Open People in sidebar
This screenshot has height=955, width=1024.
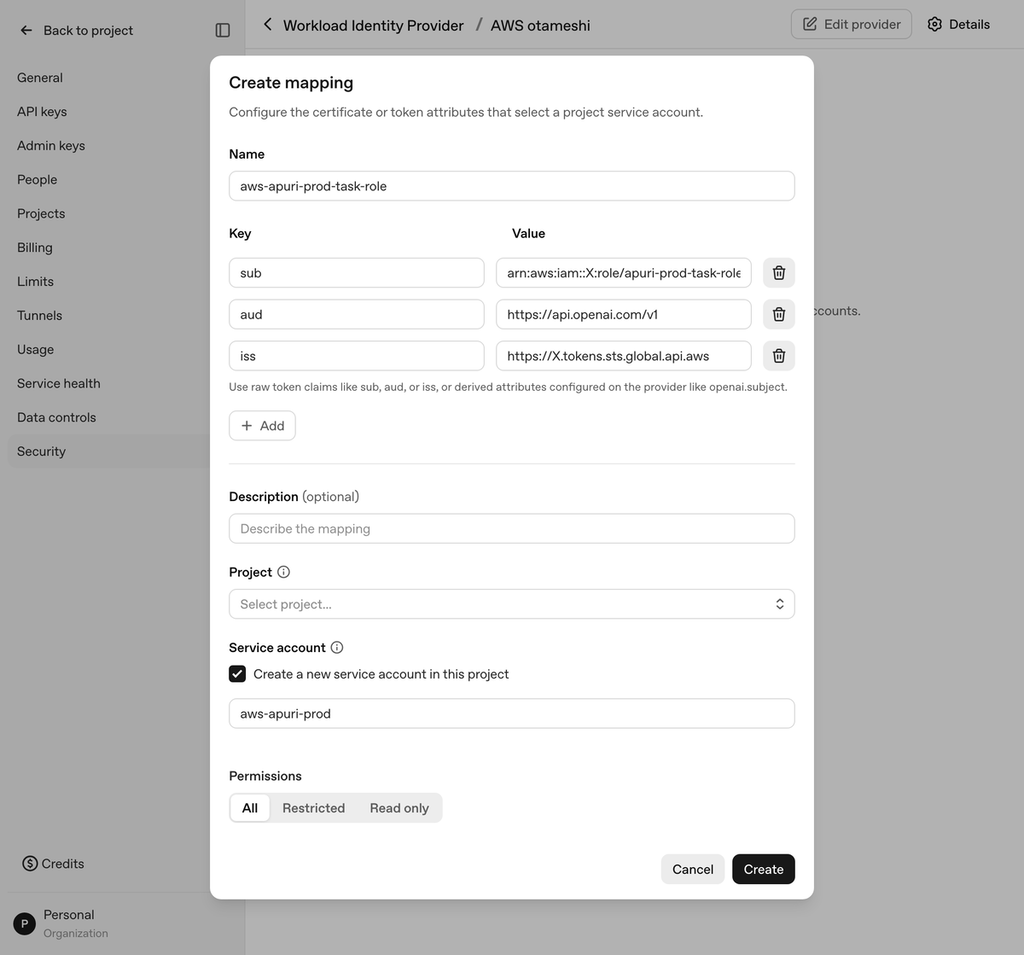[x=37, y=180]
